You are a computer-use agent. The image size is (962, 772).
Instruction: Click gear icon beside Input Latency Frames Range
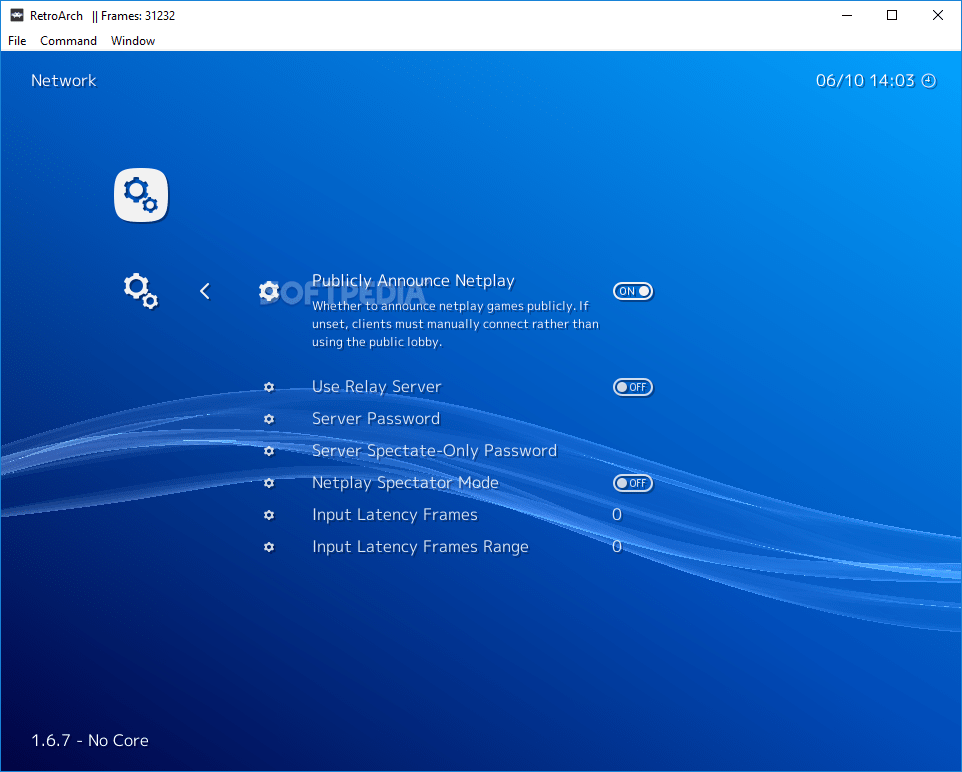[269, 547]
